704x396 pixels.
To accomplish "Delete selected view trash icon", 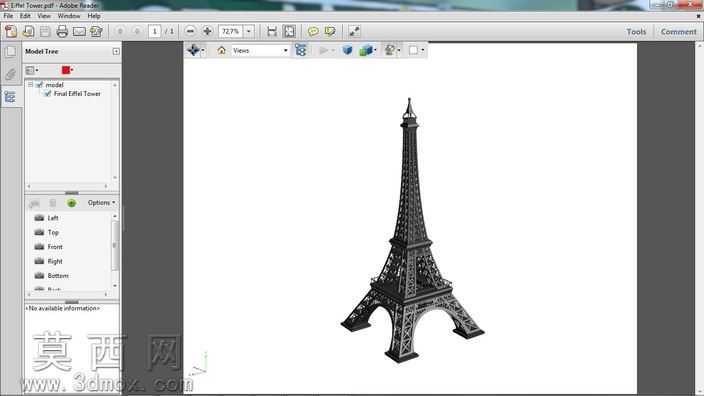I will [53, 203].
